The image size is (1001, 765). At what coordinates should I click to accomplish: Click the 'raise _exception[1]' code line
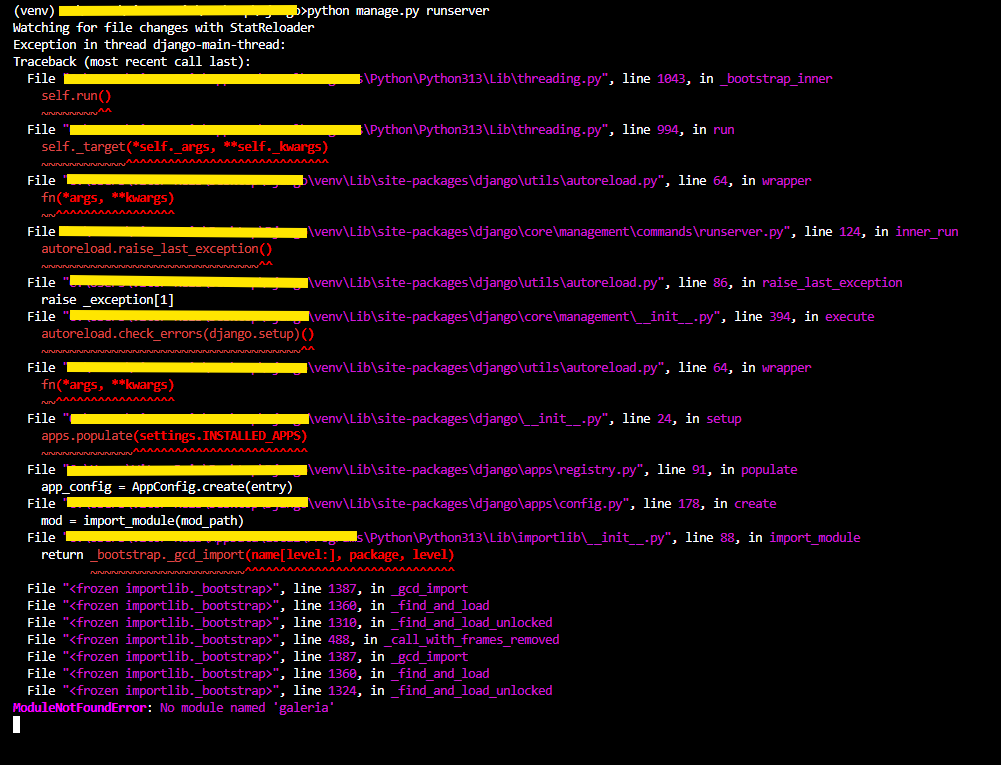pyautogui.click(x=108, y=300)
